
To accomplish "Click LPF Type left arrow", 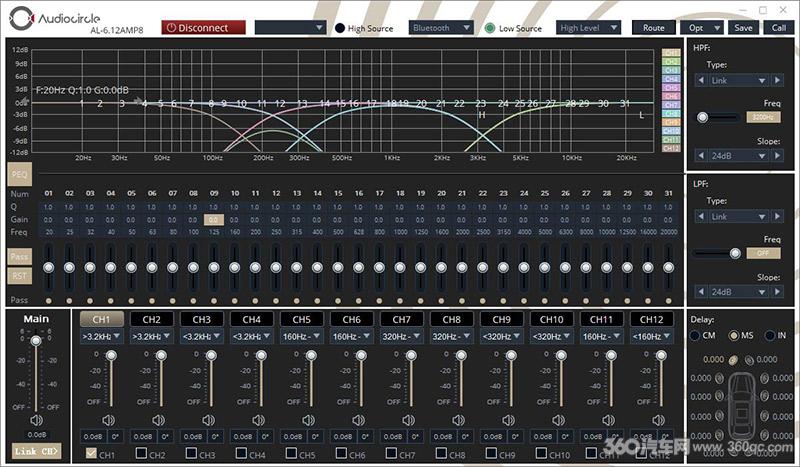I will pos(701,216).
